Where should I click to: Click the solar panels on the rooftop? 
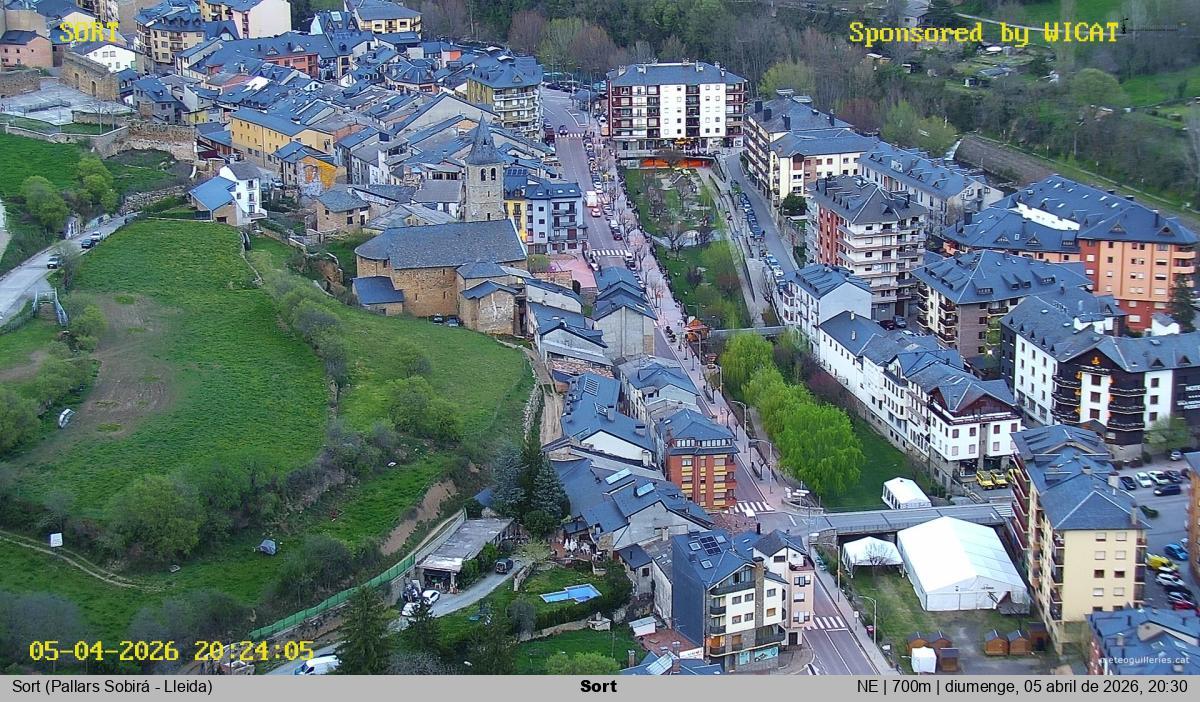click(710, 544)
